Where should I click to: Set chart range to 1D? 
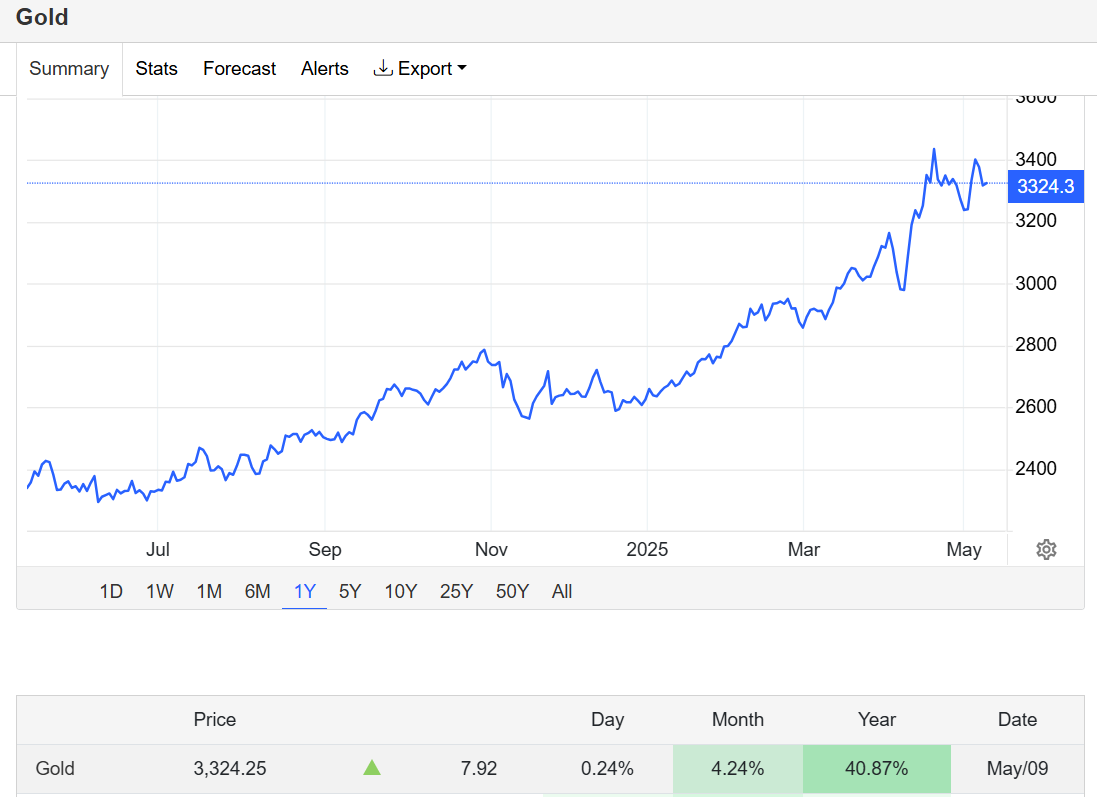pyautogui.click(x=111, y=591)
